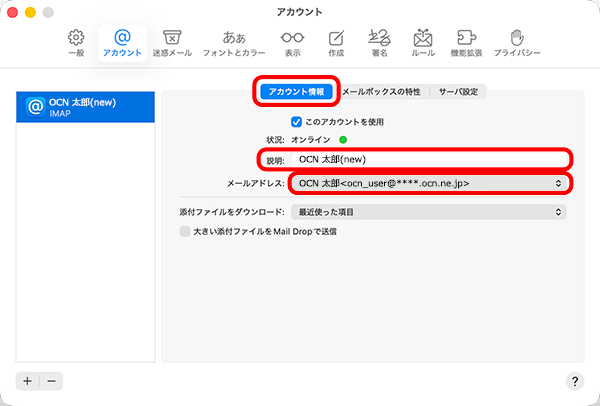
Task: Expand the メールアドレス dropdown
Action: pyautogui.click(x=429, y=184)
